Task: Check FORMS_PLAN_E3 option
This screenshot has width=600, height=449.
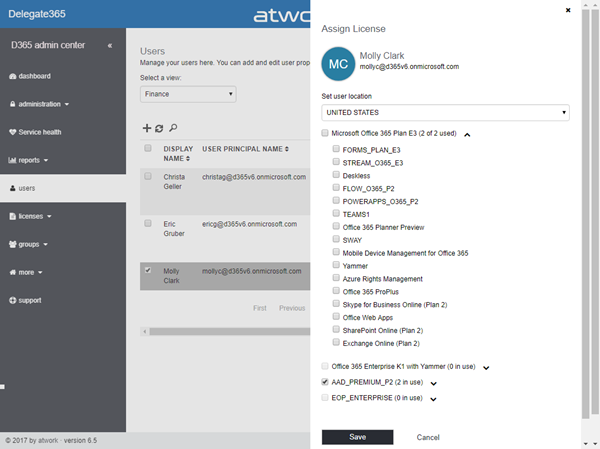Action: [x=336, y=149]
